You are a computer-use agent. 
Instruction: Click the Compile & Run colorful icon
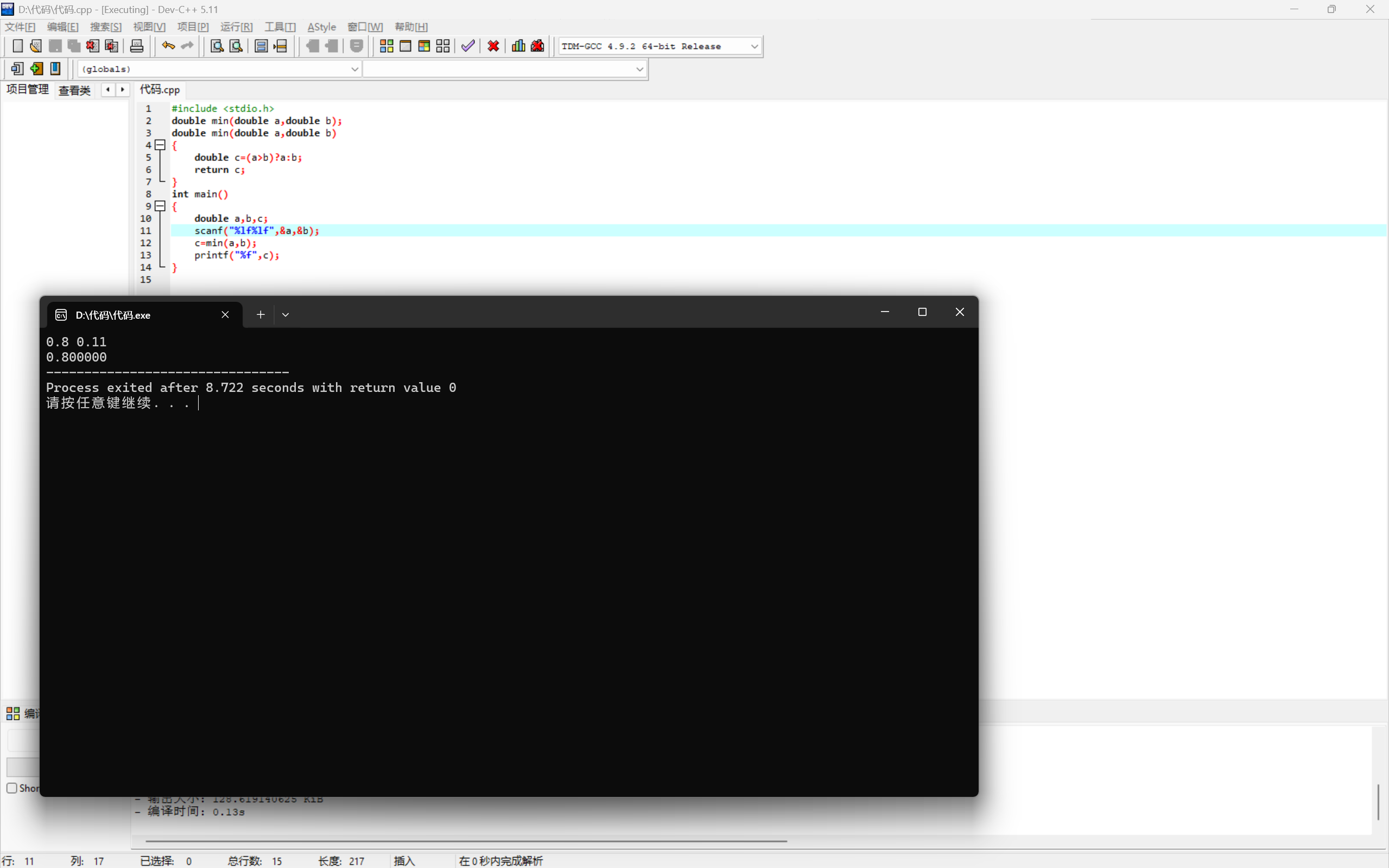[x=424, y=46]
